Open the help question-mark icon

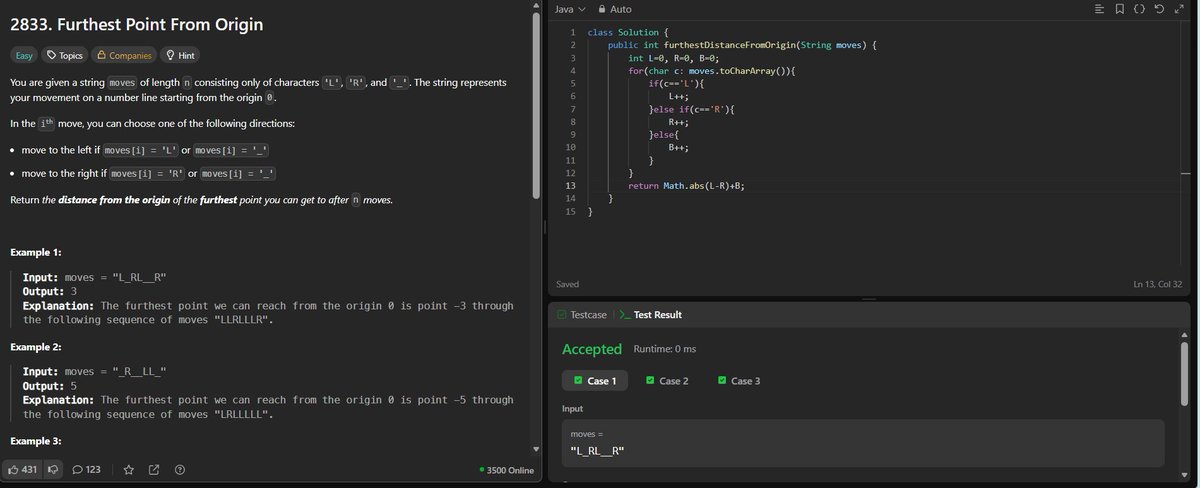(179, 469)
